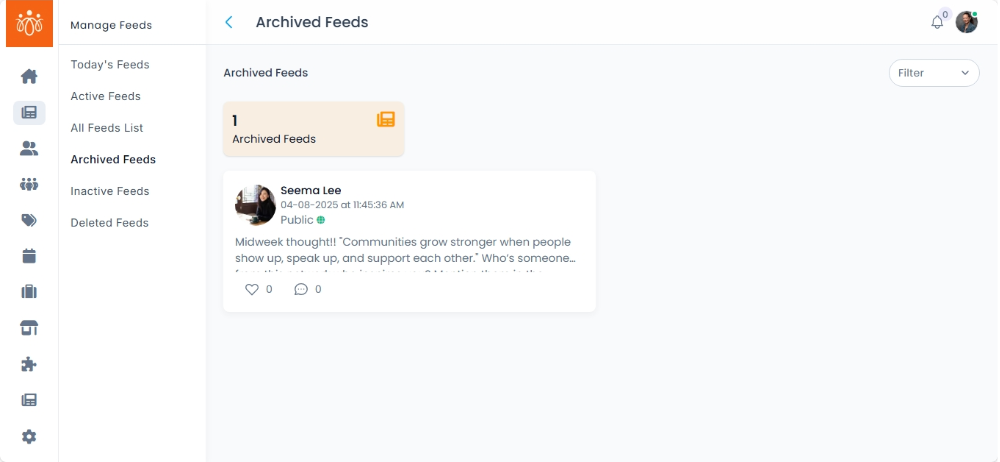Viewport: 1000px width, 462px height.
Task: Click the users (two people) sidebar icon
Action: [x=29, y=149]
